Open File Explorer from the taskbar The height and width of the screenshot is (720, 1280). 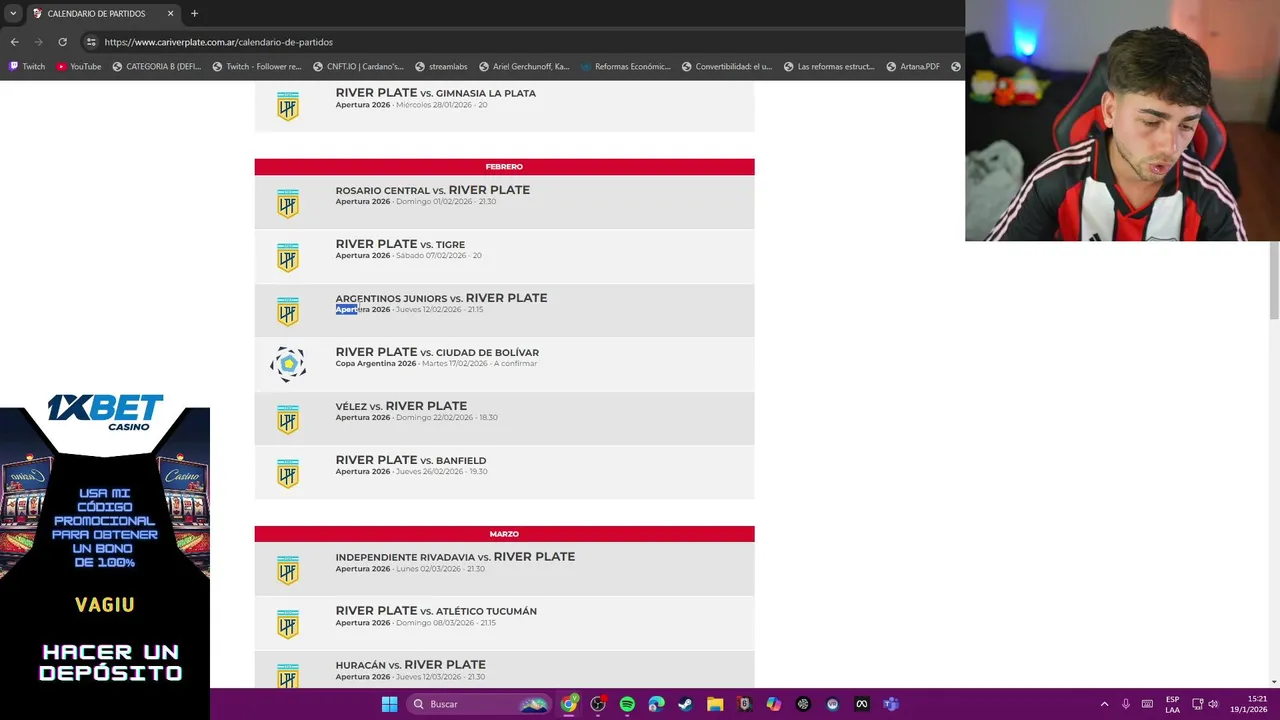click(x=715, y=704)
